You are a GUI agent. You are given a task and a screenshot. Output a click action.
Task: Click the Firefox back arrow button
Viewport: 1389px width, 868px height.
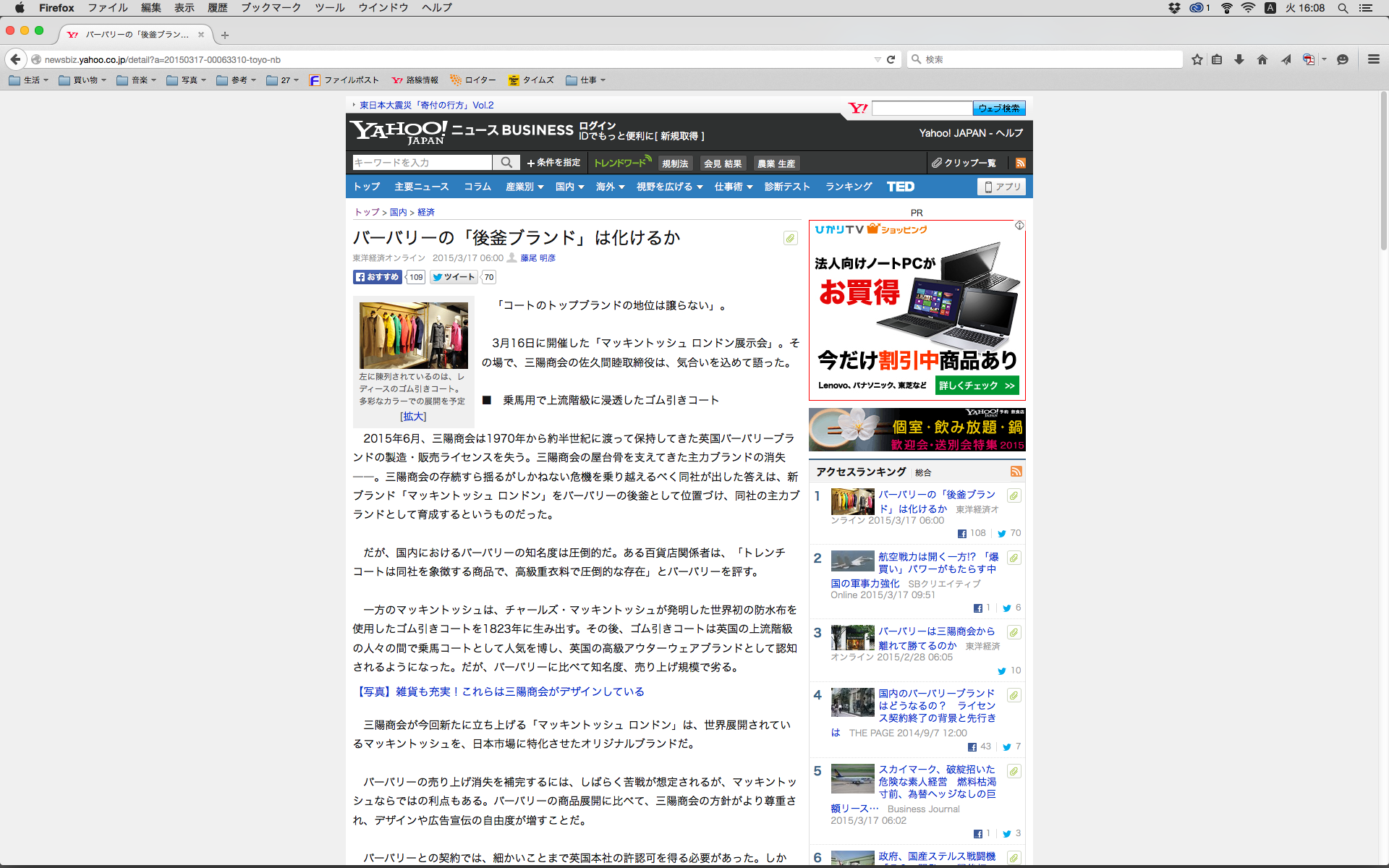15,59
